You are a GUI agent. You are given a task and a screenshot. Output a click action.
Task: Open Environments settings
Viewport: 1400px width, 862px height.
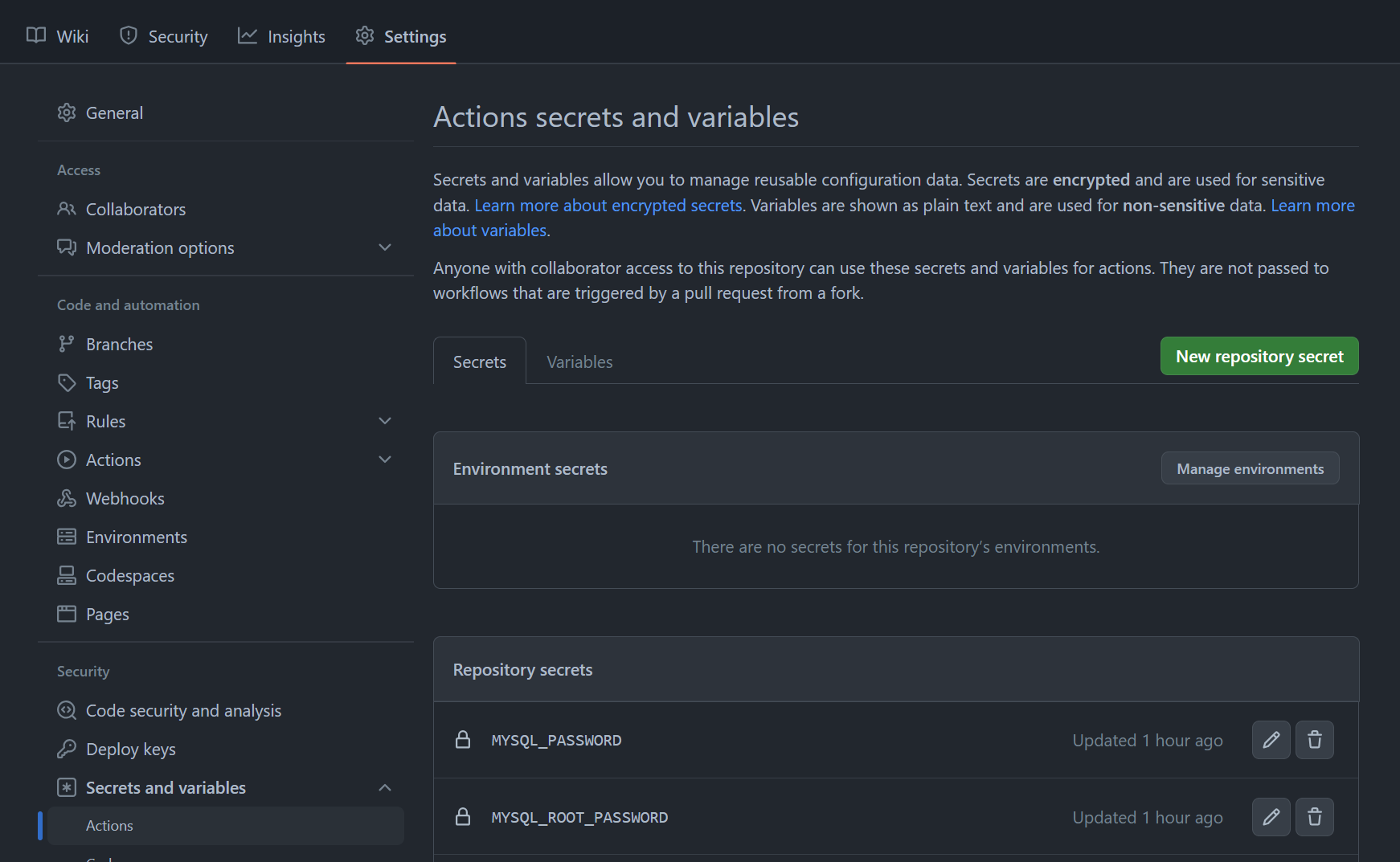pyautogui.click(x=226, y=537)
